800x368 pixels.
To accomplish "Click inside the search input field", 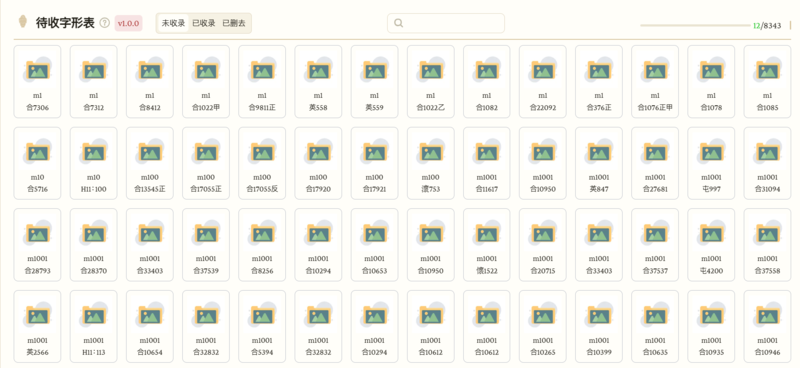I will point(446,23).
